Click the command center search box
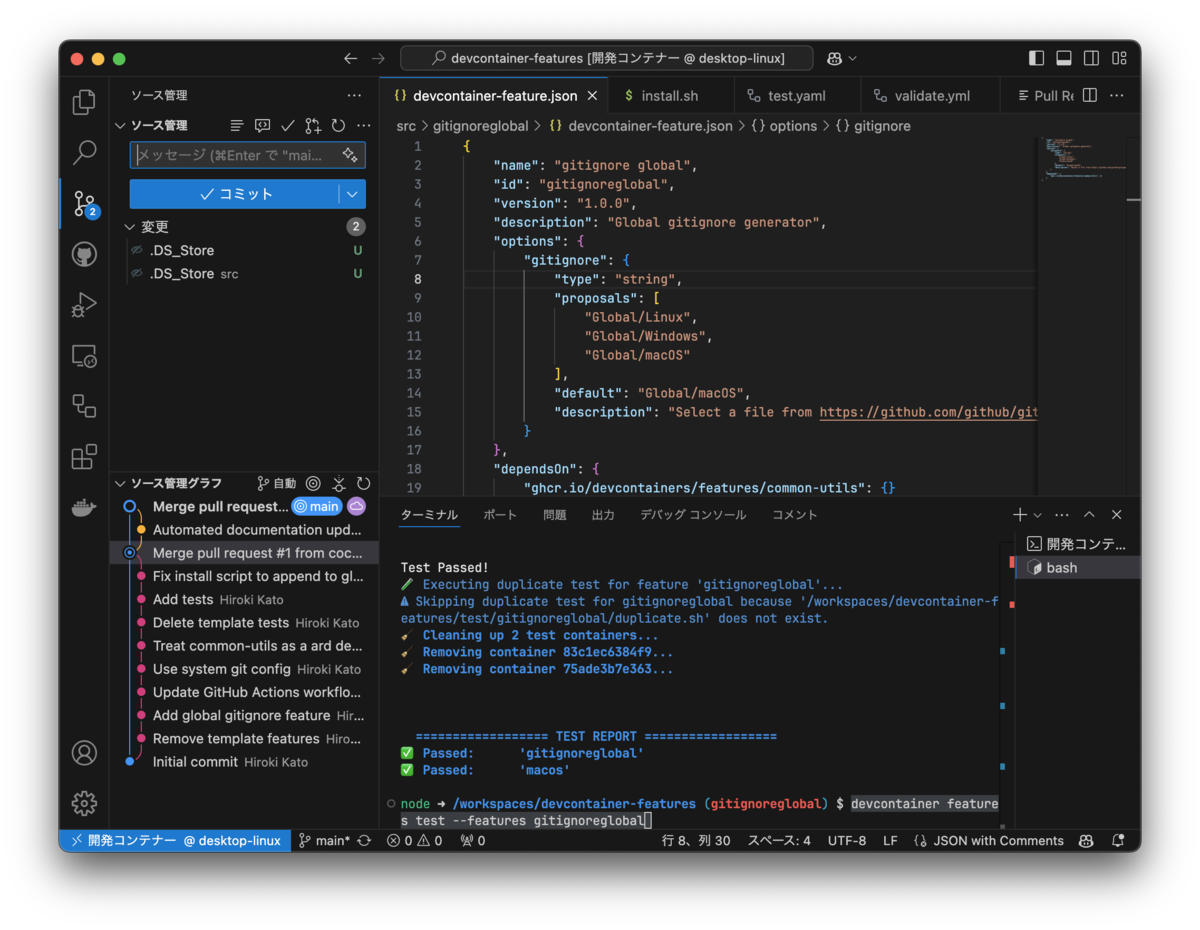 click(x=607, y=59)
